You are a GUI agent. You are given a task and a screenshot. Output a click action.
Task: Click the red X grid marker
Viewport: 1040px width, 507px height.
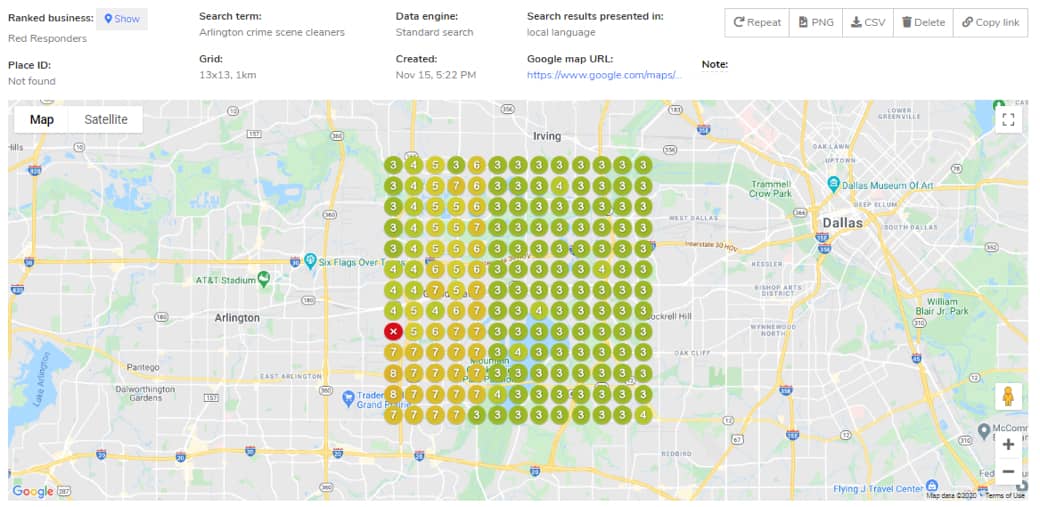(x=394, y=331)
